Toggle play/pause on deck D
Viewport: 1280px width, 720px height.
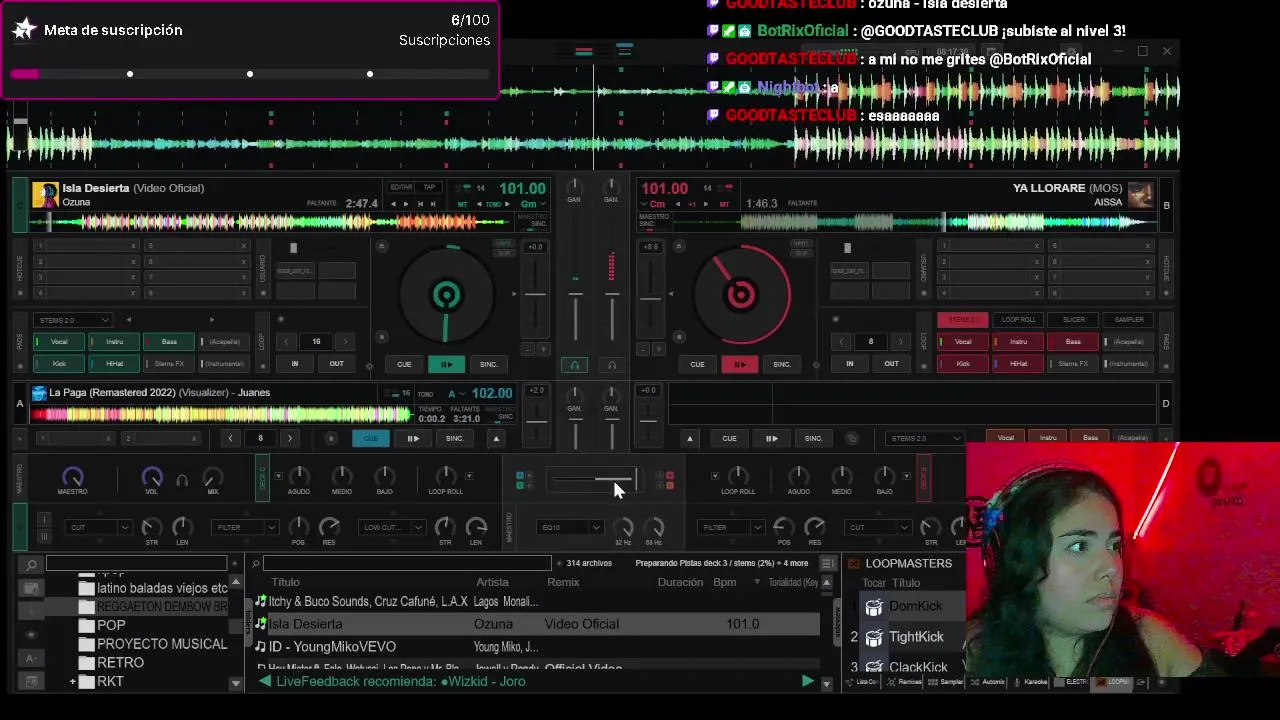(x=771, y=438)
